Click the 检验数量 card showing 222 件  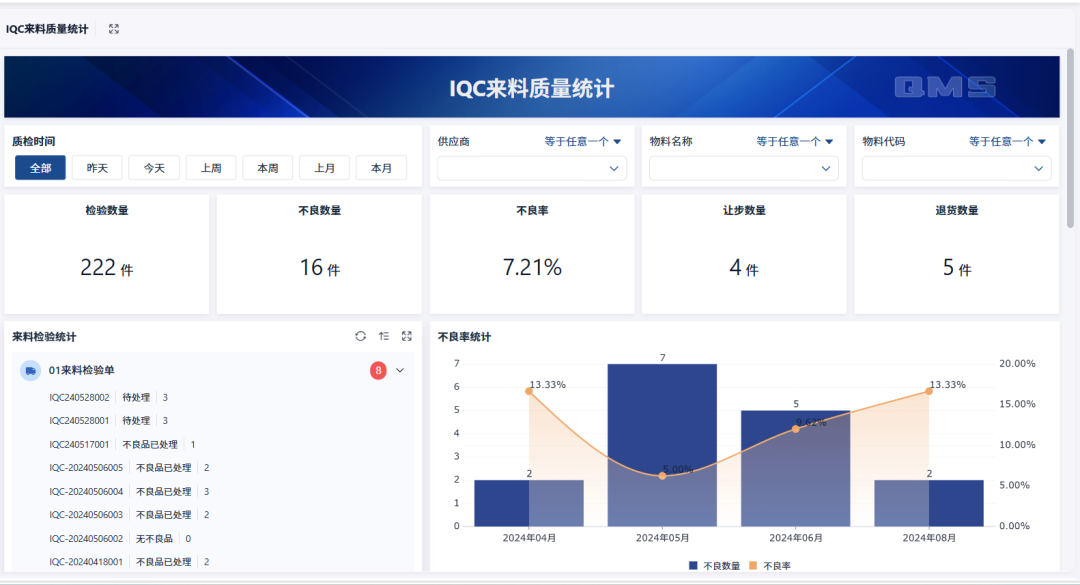point(107,254)
